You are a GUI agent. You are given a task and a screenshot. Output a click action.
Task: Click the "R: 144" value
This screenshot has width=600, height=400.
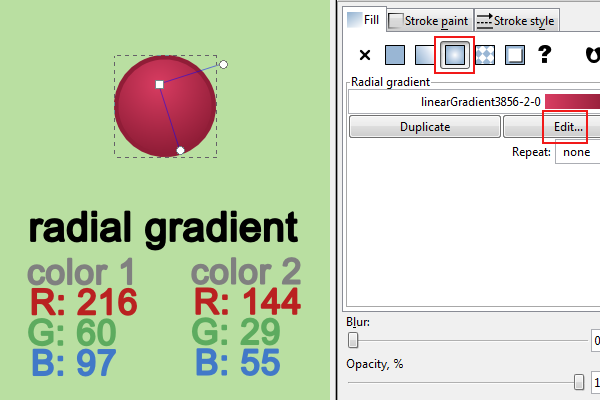tap(248, 302)
